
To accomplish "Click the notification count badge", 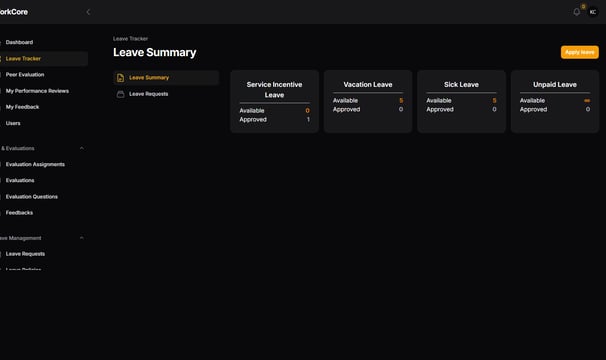I will [583, 7].
